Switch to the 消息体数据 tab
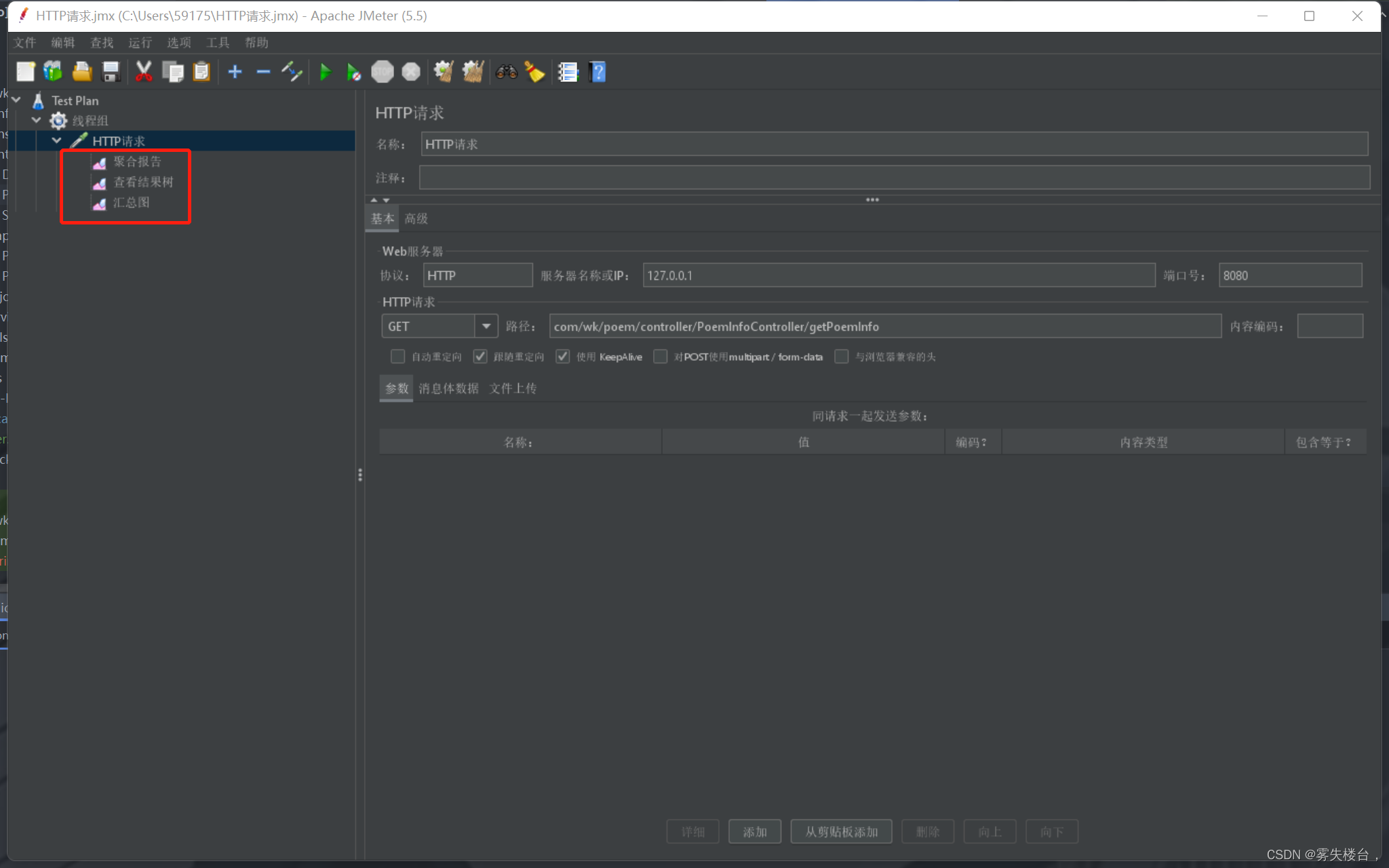Viewport: 1389px width, 868px height. pos(448,389)
